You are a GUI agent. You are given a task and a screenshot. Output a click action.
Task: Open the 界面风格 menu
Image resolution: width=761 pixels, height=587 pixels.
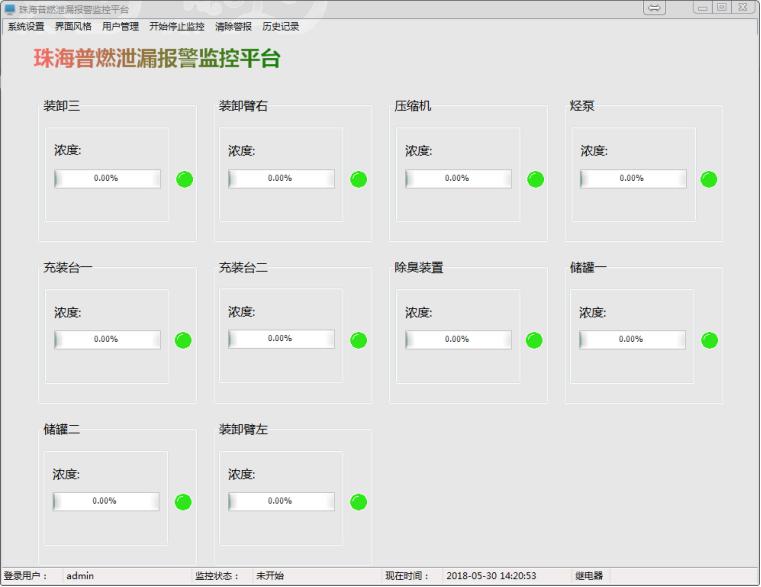(73, 26)
